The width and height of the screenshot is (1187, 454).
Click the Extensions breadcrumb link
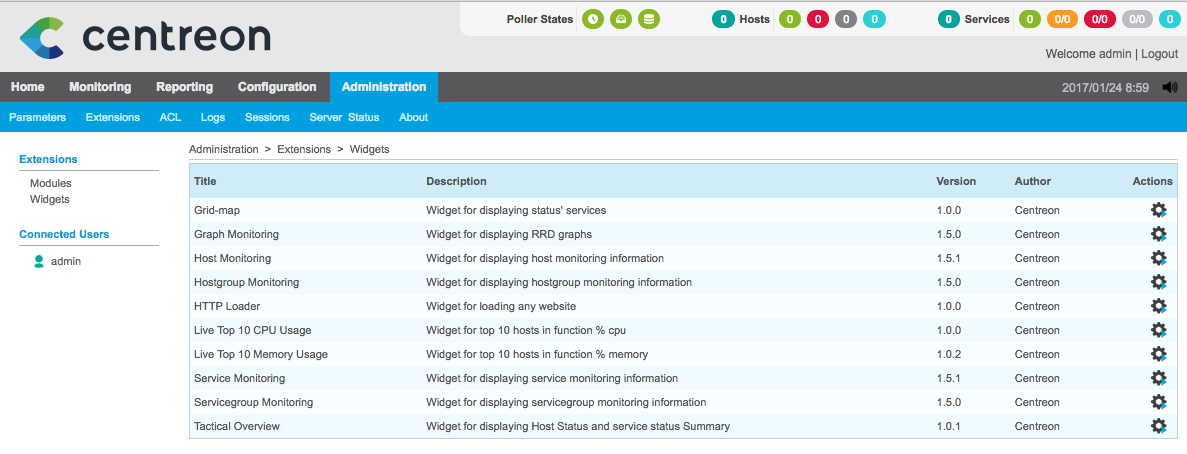[x=303, y=149]
